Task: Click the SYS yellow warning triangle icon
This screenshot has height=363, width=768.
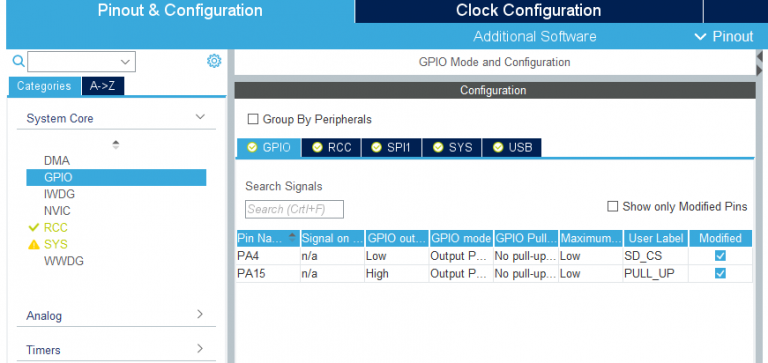Action: point(34,244)
